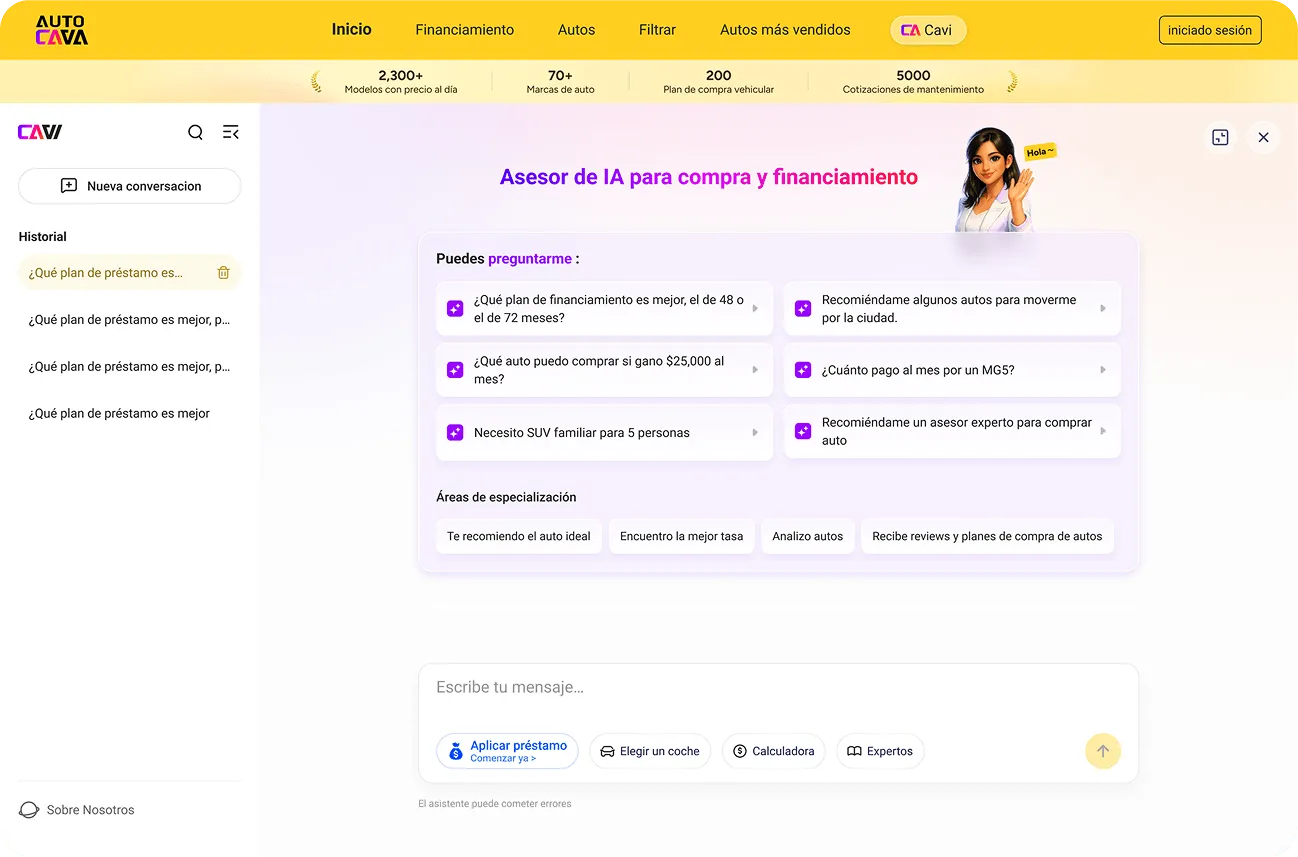Open the Calculadora tool

click(x=774, y=751)
